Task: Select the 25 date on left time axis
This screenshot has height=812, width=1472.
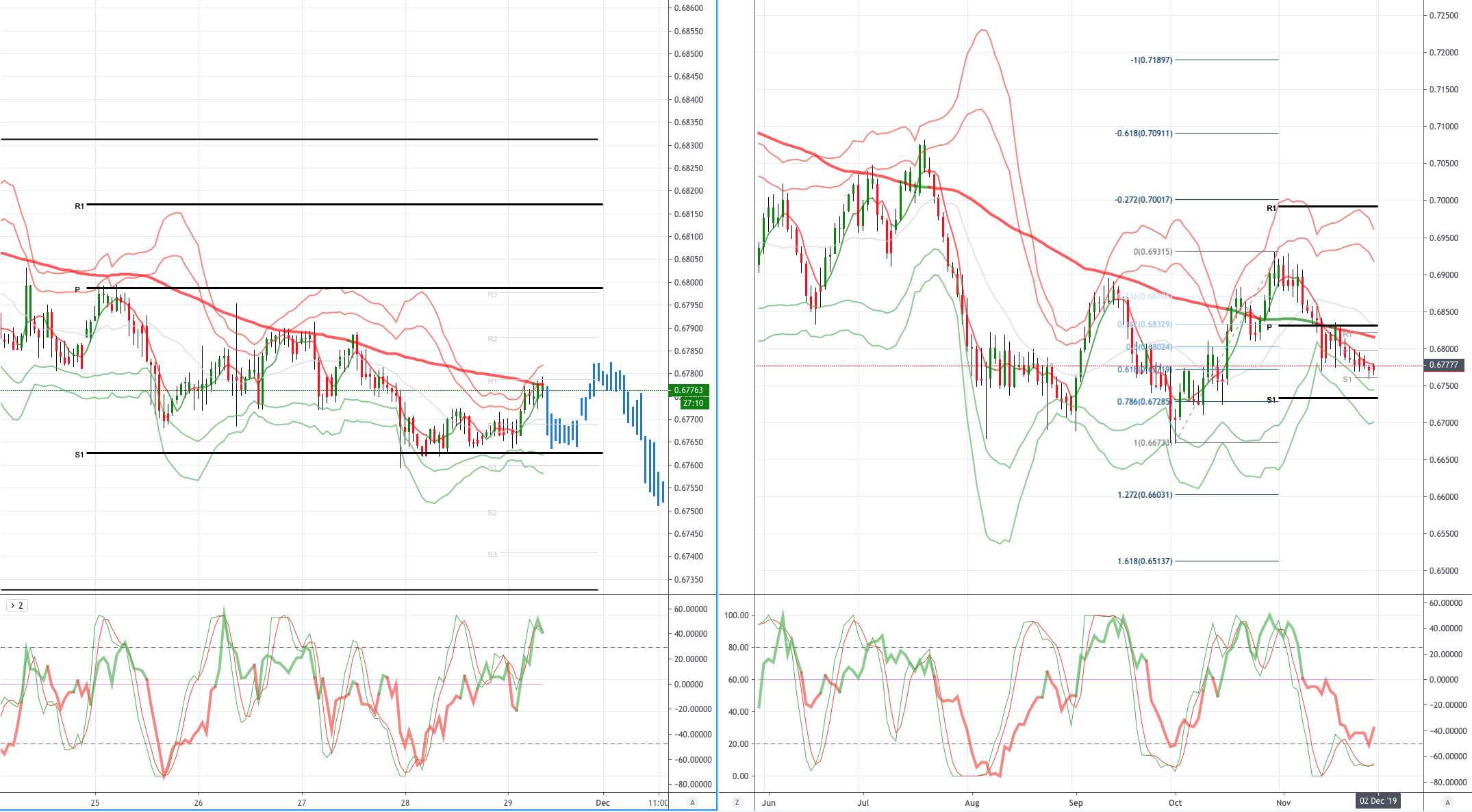Action: 95,802
